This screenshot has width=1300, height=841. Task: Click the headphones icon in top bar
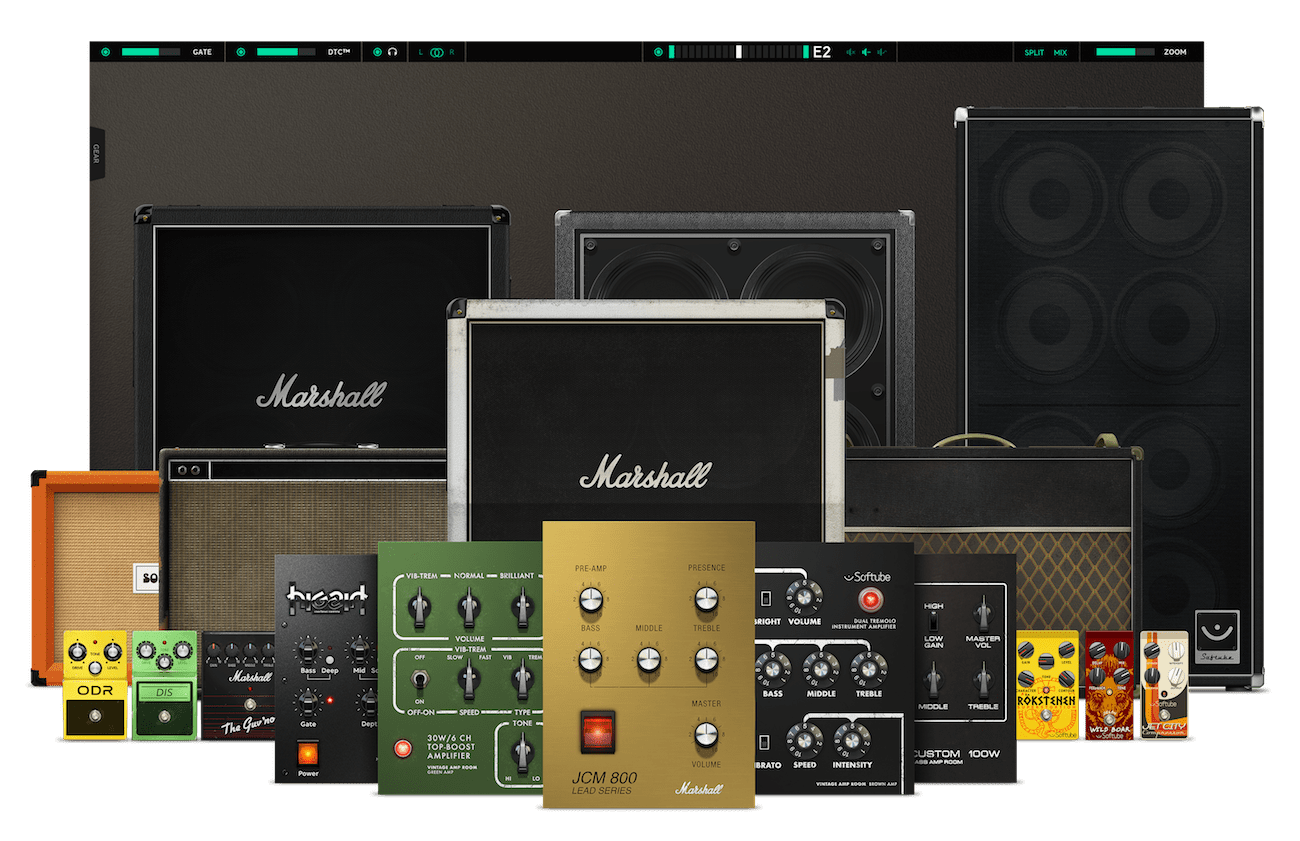click(394, 52)
